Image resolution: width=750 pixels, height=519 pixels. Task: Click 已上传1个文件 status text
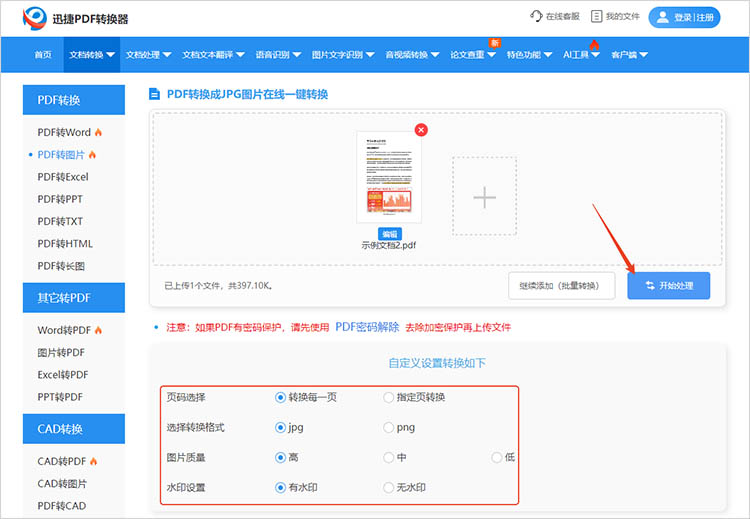pyautogui.click(x=219, y=286)
